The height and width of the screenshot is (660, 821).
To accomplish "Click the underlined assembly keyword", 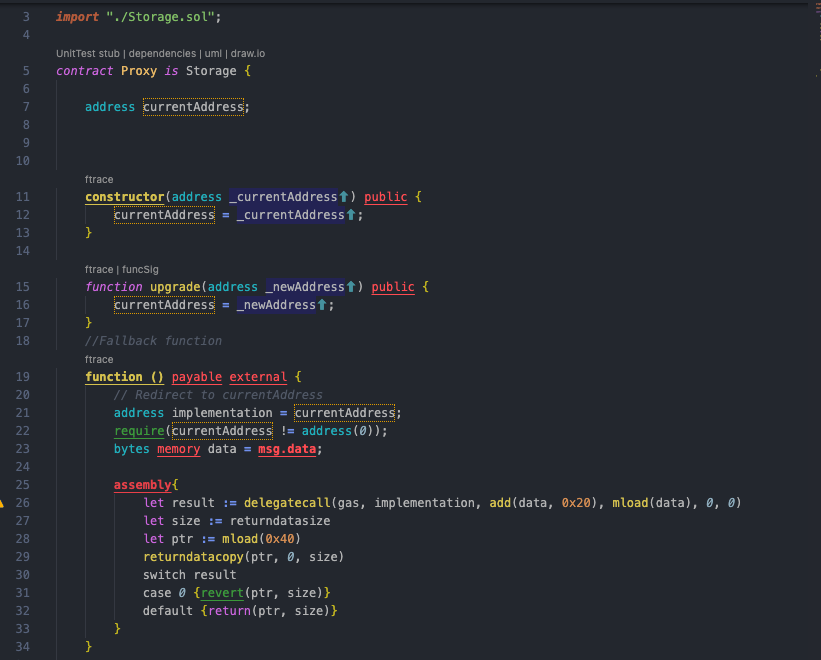I will point(143,485).
